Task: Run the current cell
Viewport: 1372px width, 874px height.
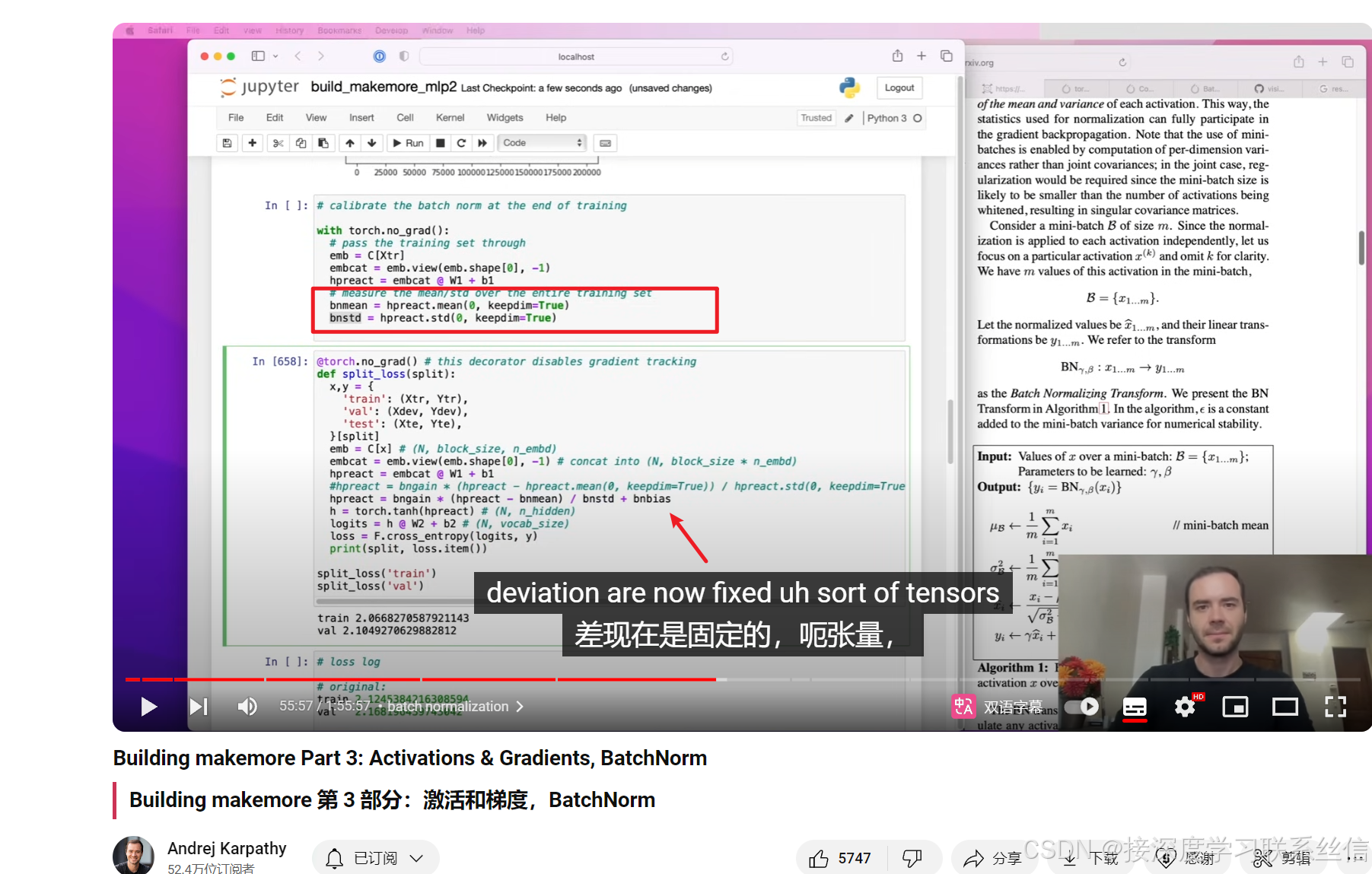Action: [x=408, y=143]
